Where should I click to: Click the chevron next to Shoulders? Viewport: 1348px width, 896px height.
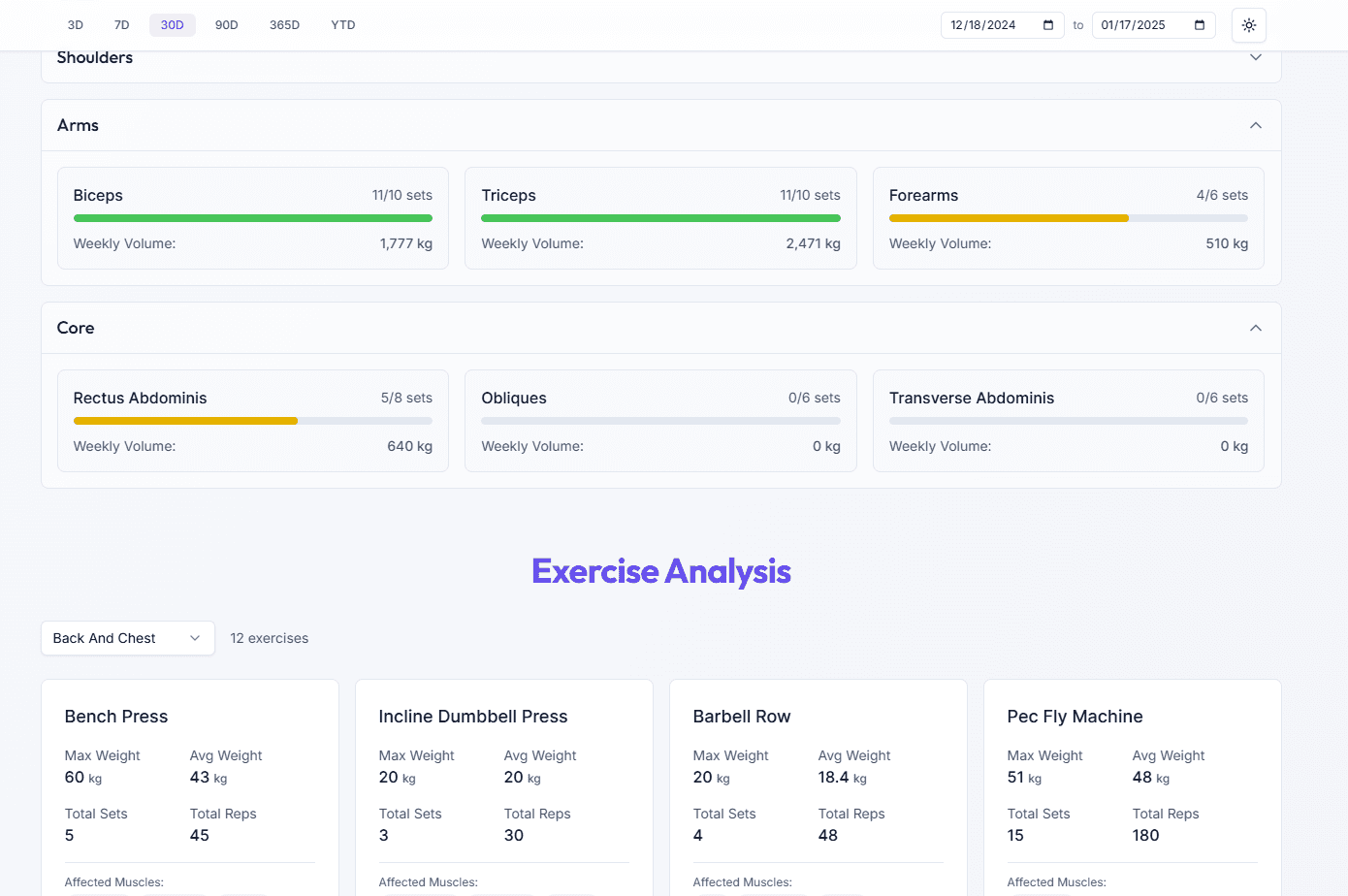[1255, 57]
